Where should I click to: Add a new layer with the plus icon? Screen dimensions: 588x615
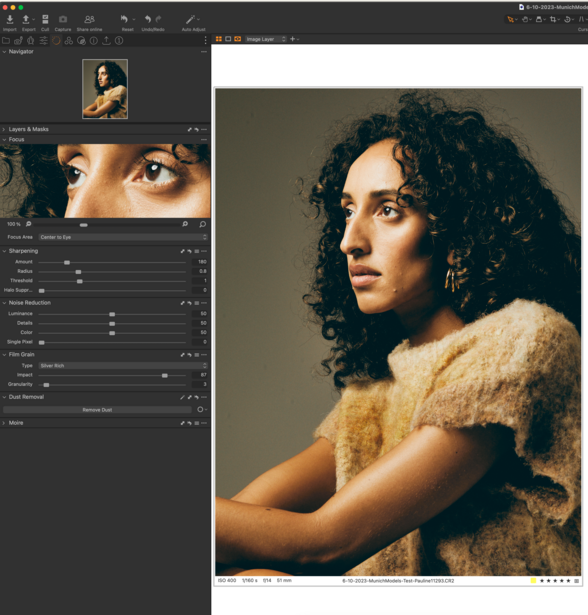click(x=292, y=39)
